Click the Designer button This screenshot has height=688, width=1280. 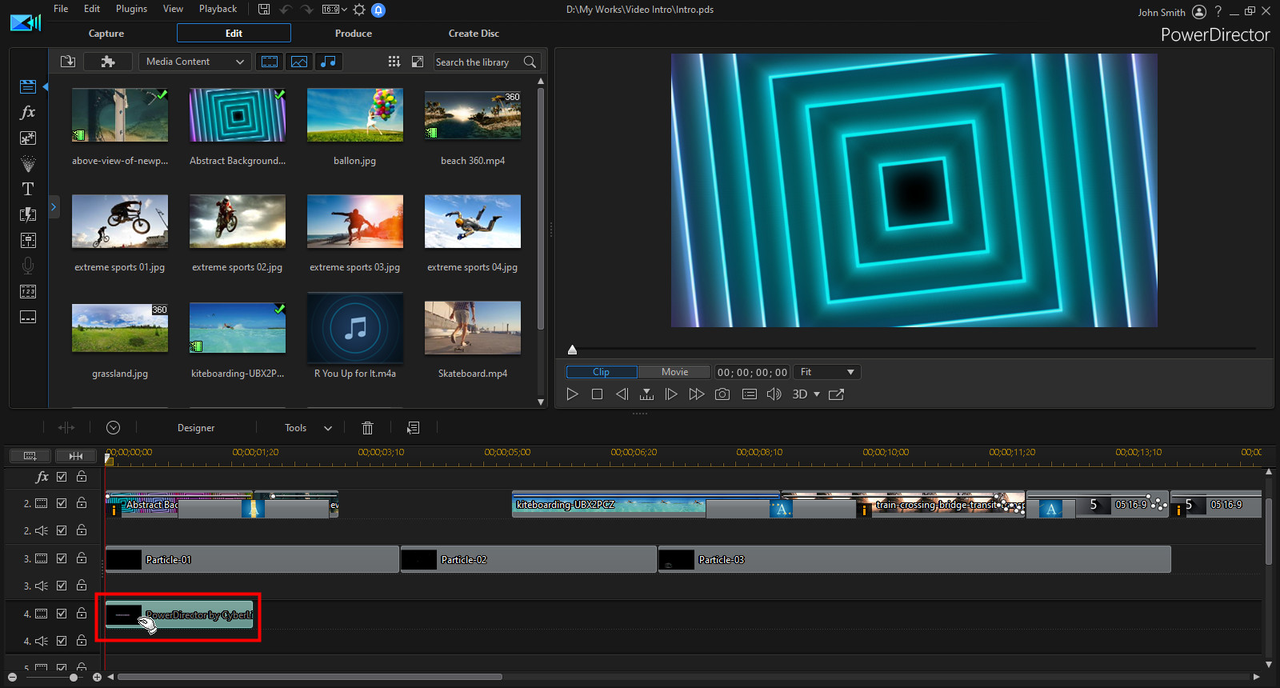tap(196, 428)
